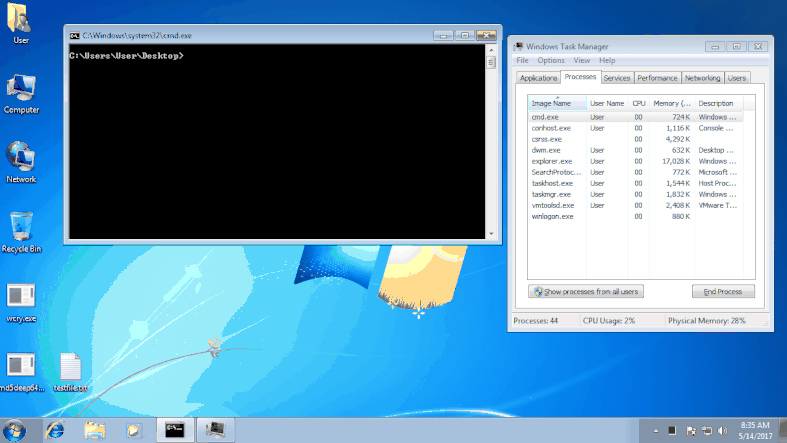The height and width of the screenshot is (443, 787).
Task: Open the File menu in Task Manager
Action: (x=522, y=60)
